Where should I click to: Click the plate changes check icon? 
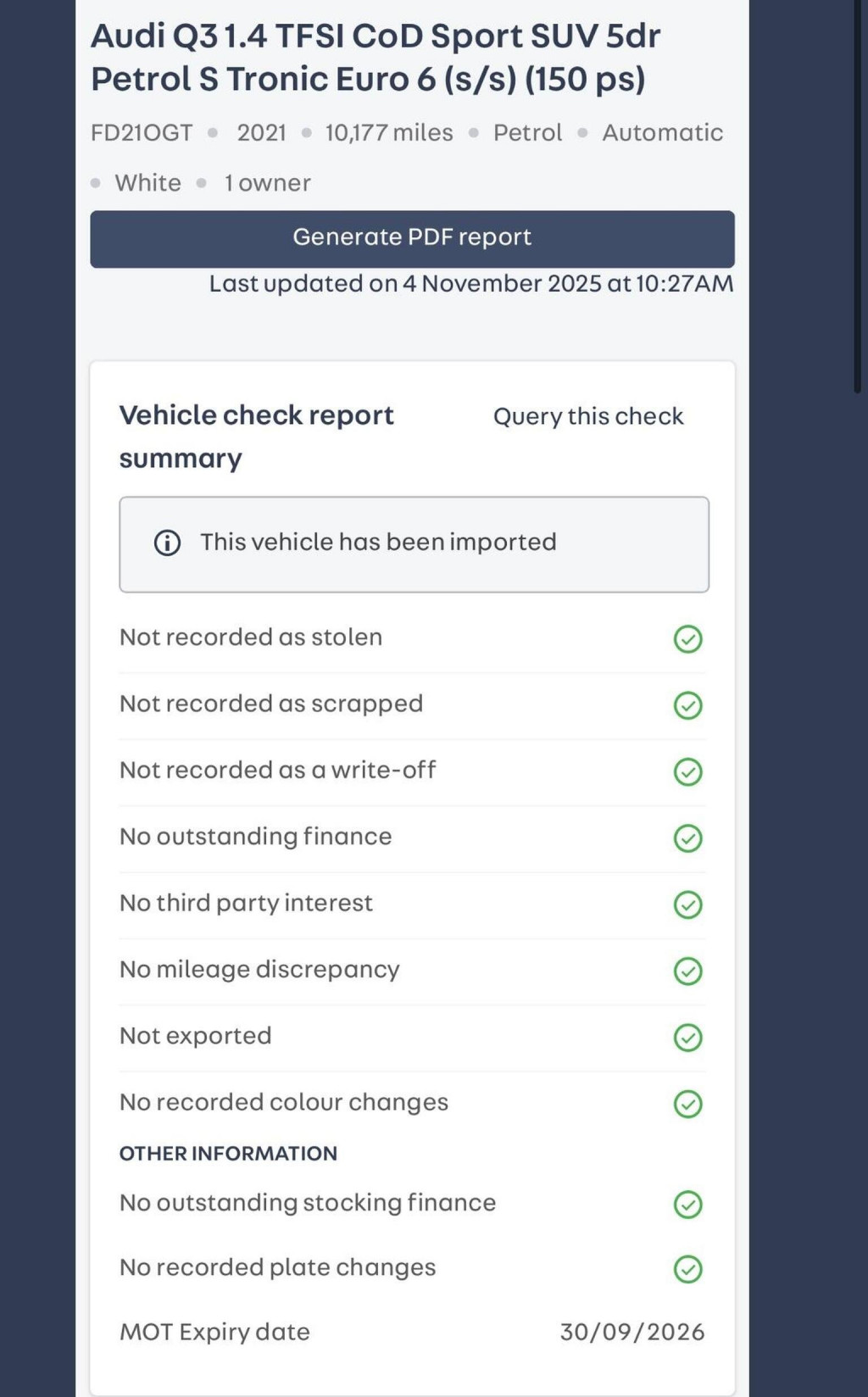click(687, 1268)
